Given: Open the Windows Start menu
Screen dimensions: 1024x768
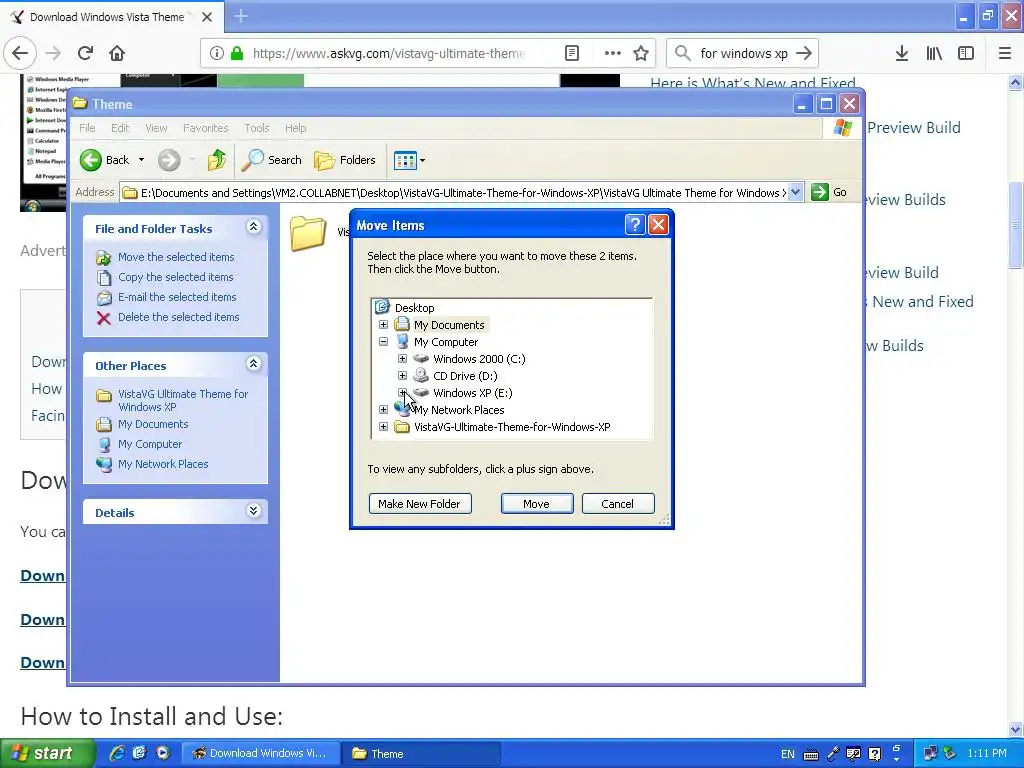Looking at the screenshot, I should (x=47, y=753).
